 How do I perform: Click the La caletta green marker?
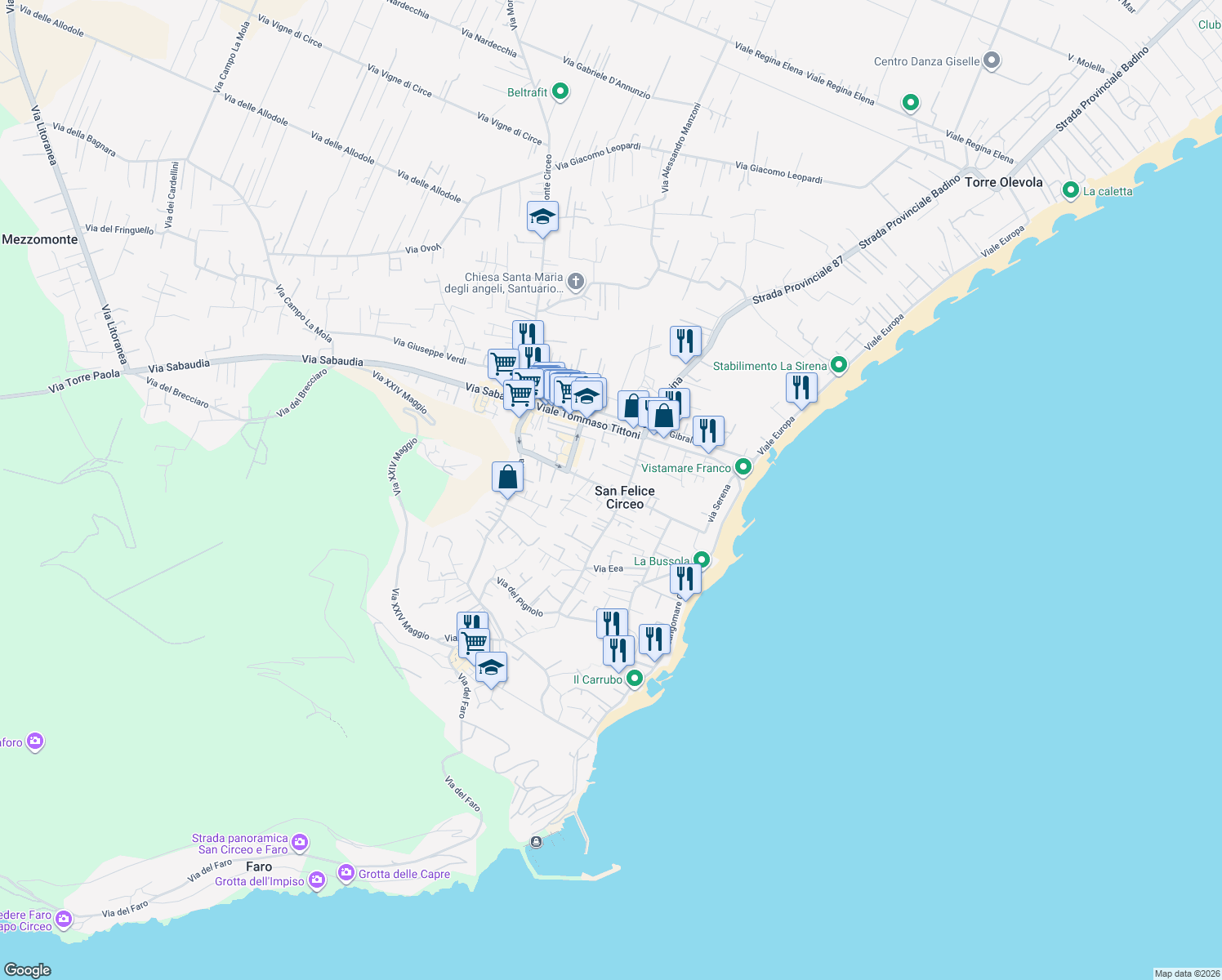click(x=1070, y=190)
